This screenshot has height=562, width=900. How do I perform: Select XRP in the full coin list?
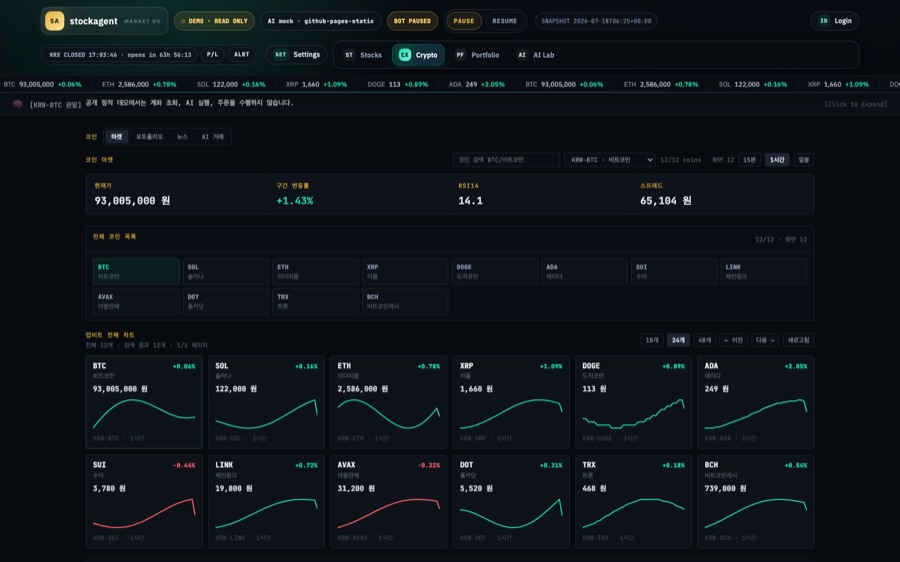405,272
